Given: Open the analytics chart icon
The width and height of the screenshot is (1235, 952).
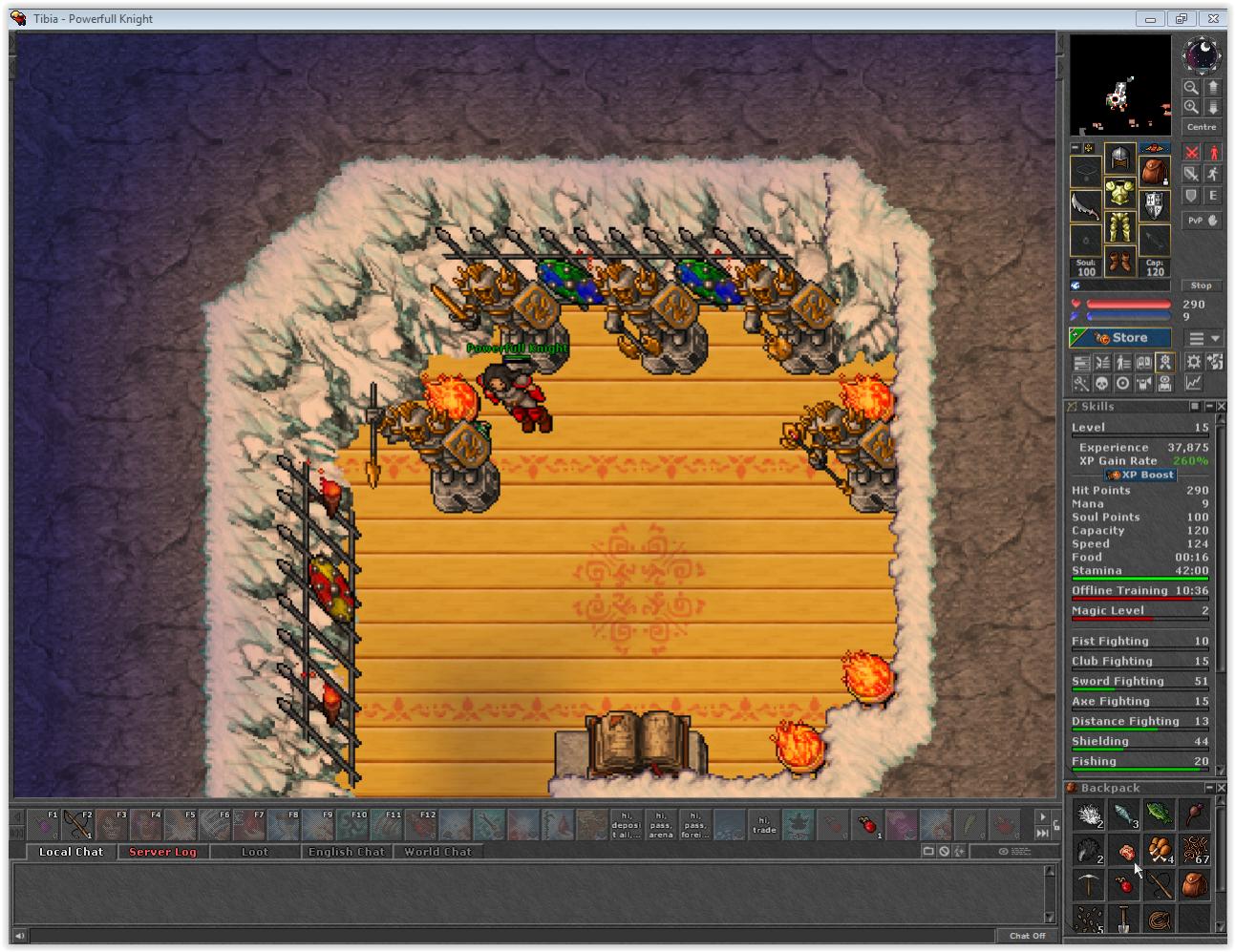Looking at the screenshot, I should (x=1194, y=384).
